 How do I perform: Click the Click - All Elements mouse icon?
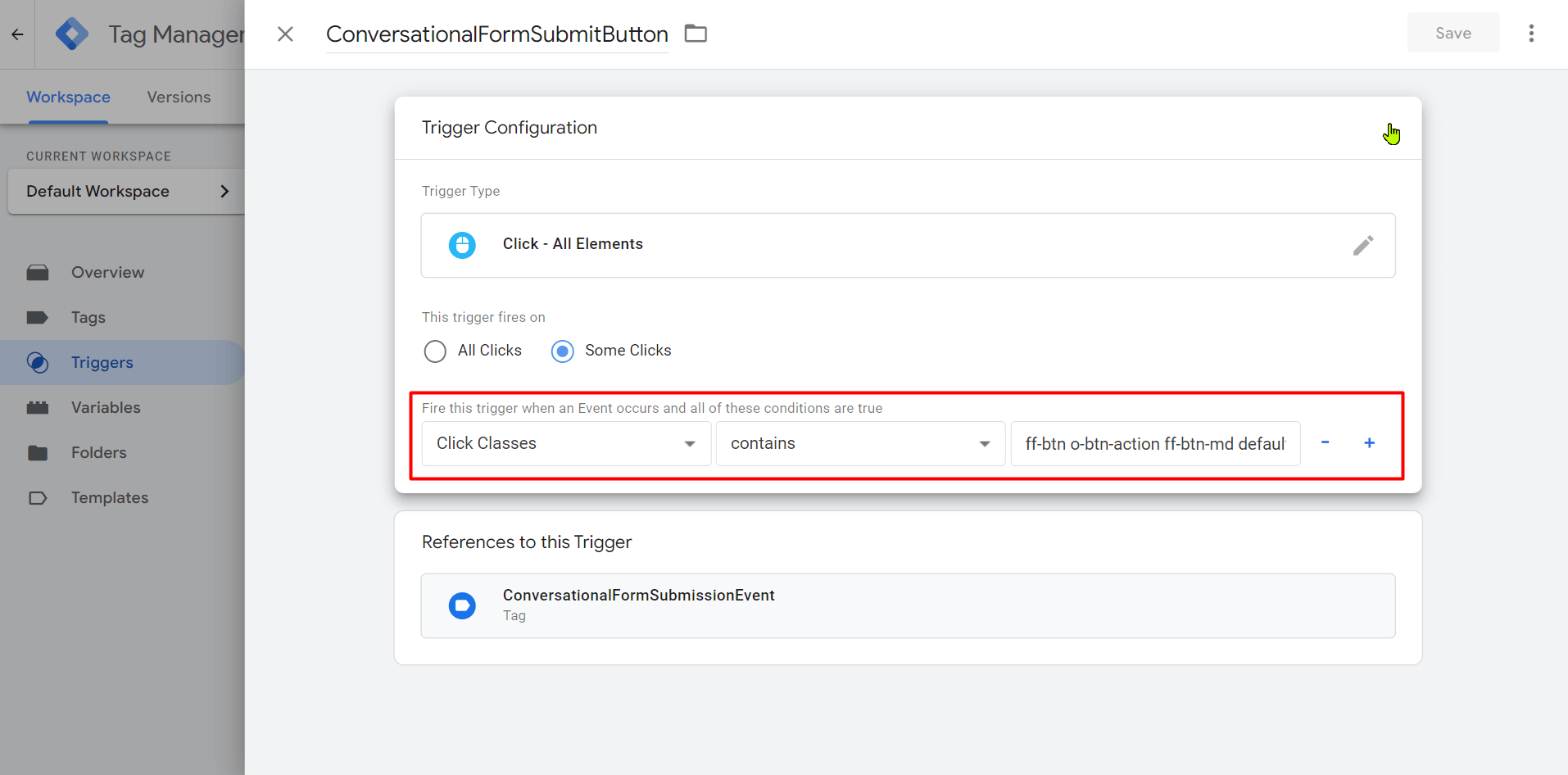(462, 245)
